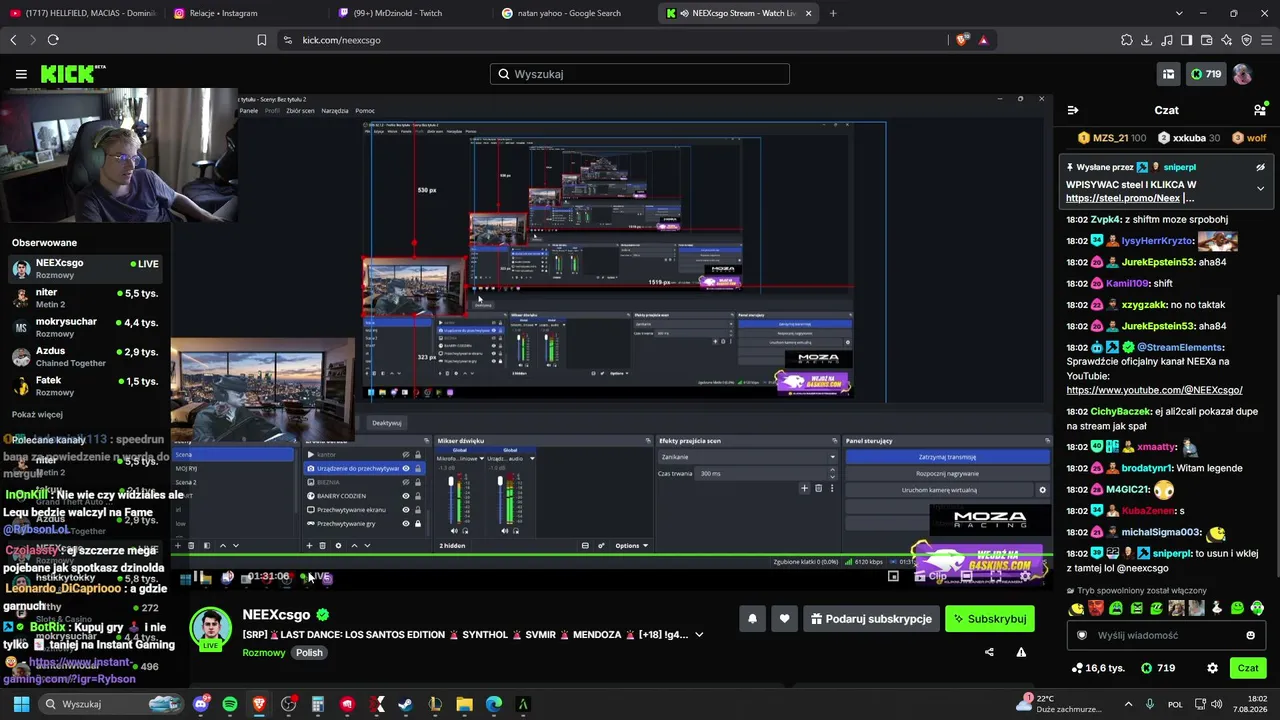1280x720 pixels.
Task: Click the browser back arrow
Action: 13,40
